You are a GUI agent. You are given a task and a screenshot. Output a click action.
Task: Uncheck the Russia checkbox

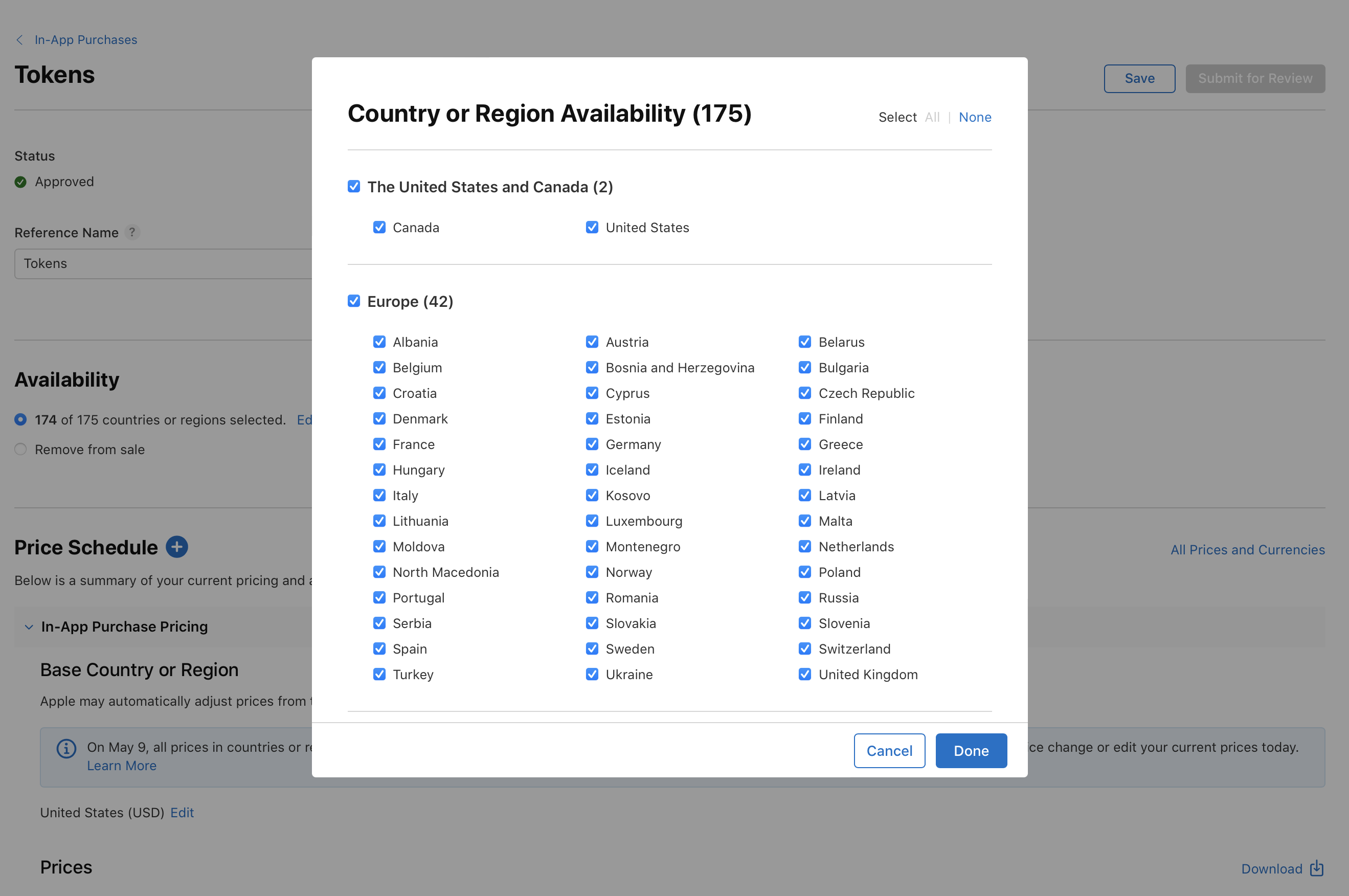coord(806,597)
